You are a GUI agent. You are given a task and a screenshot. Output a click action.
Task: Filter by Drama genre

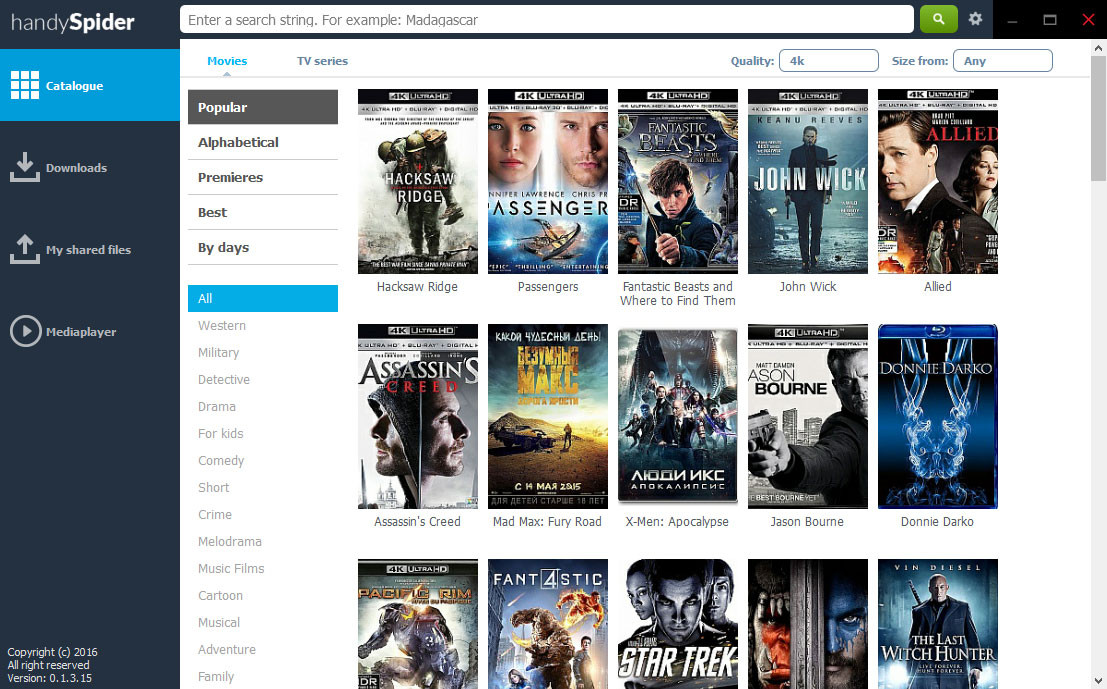[217, 407]
